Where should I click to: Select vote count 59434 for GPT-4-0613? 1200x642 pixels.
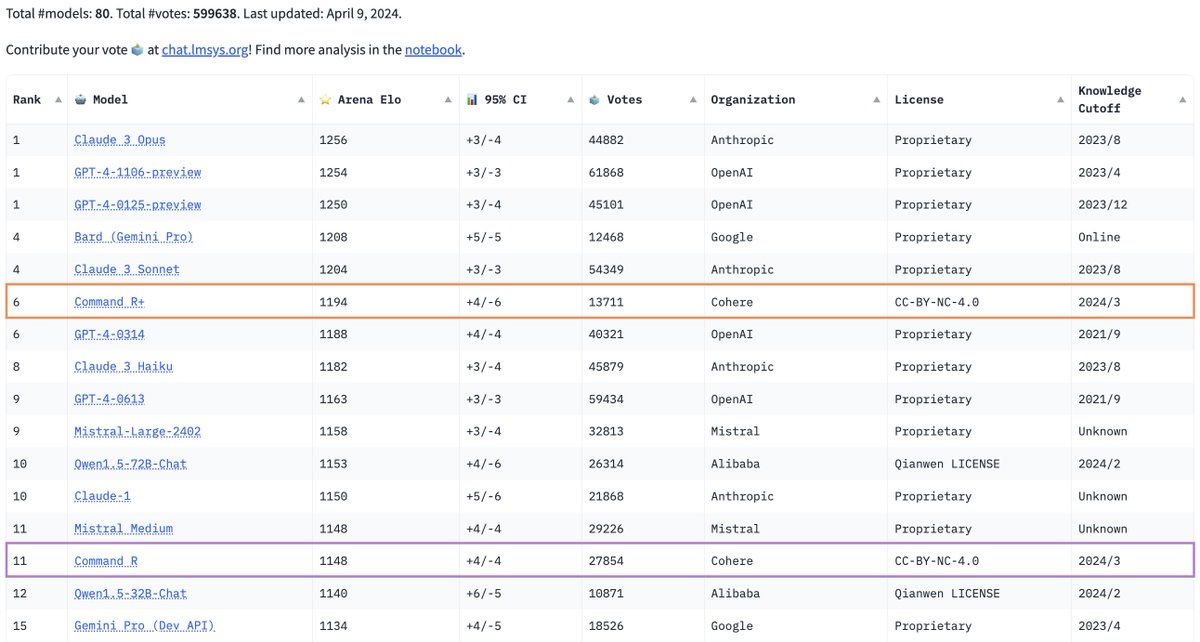pos(606,399)
